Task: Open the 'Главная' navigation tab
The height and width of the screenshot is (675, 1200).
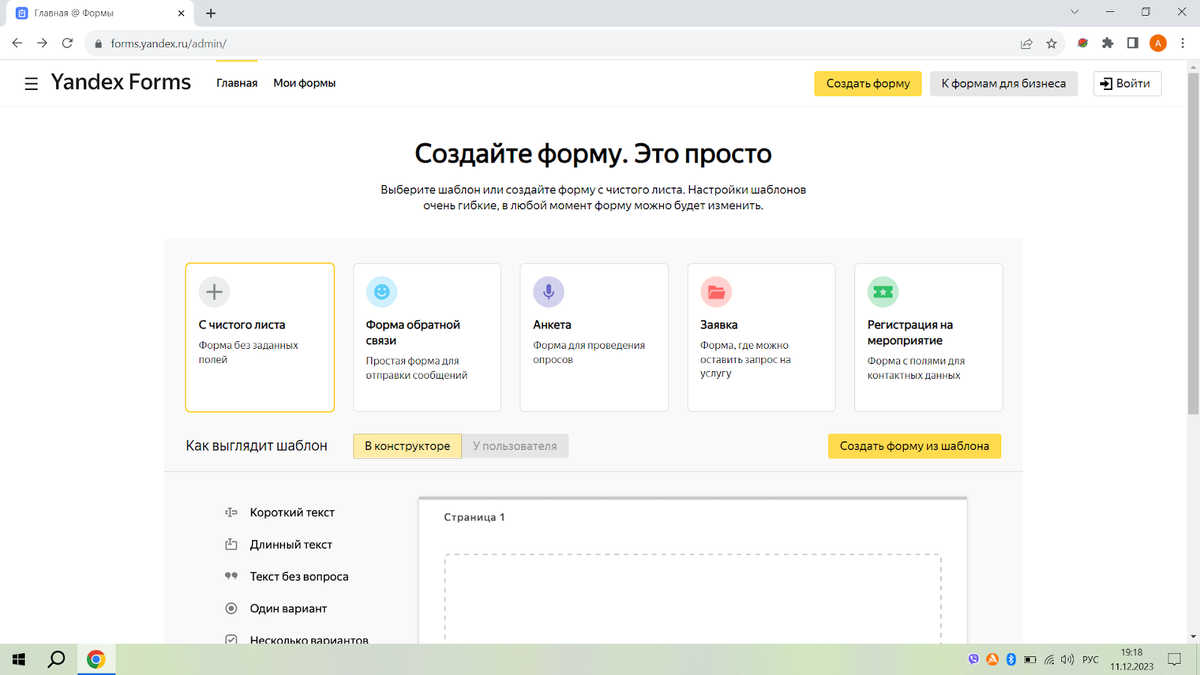Action: [237, 83]
